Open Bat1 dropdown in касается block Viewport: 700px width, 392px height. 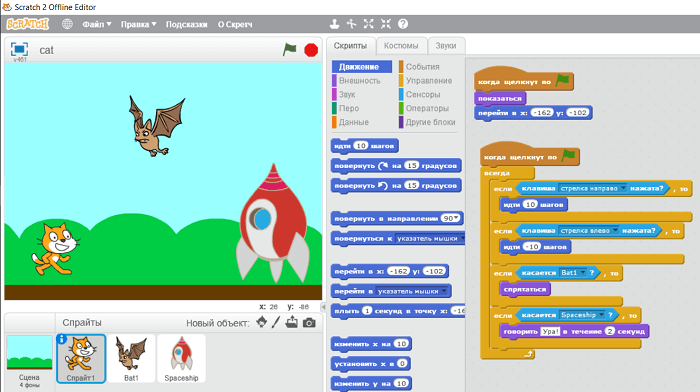583,272
